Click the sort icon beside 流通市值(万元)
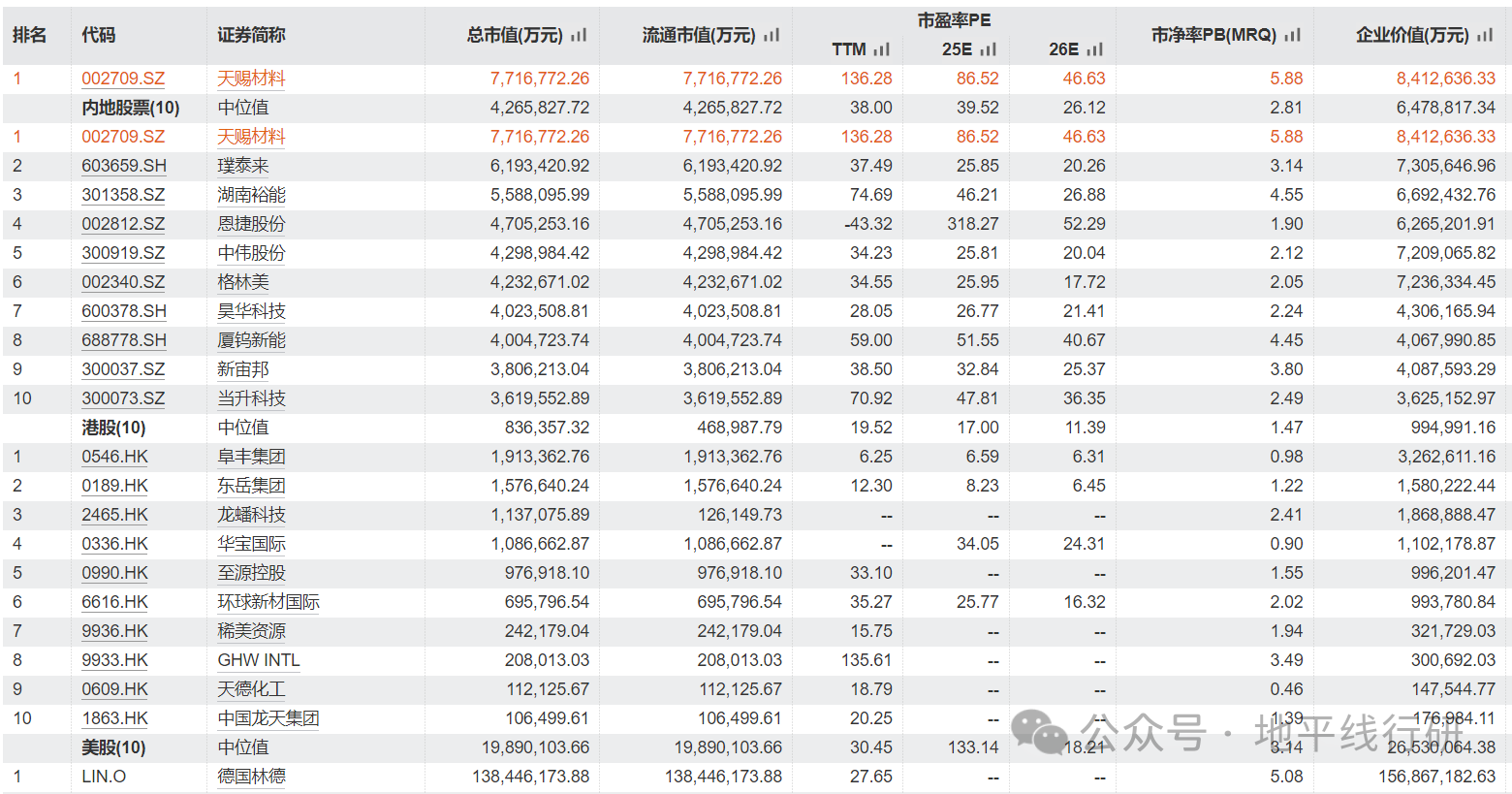The width and height of the screenshot is (1512, 794). (x=772, y=36)
